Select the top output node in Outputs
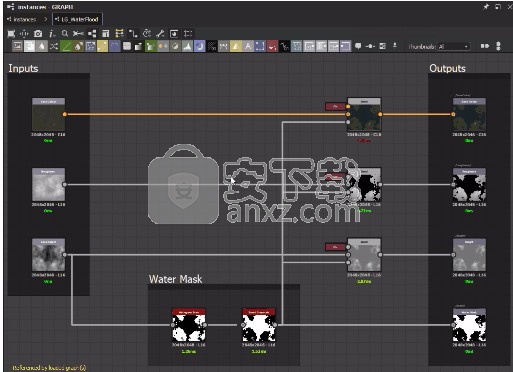The width and height of the screenshot is (513, 372). click(x=469, y=114)
